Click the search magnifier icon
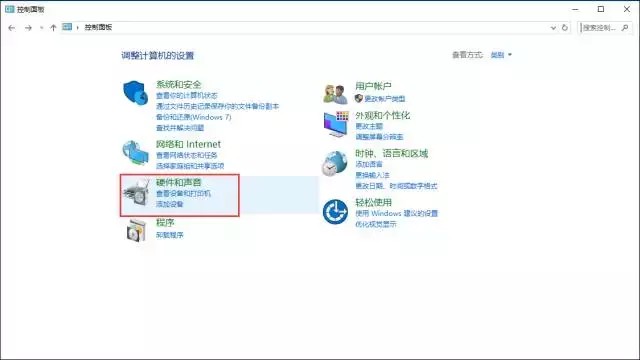The height and width of the screenshot is (360, 640). point(625,28)
